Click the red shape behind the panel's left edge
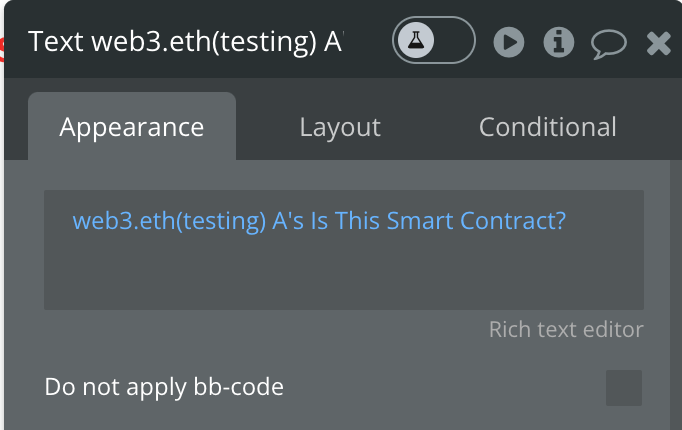This screenshot has height=430, width=682. (x=1, y=49)
